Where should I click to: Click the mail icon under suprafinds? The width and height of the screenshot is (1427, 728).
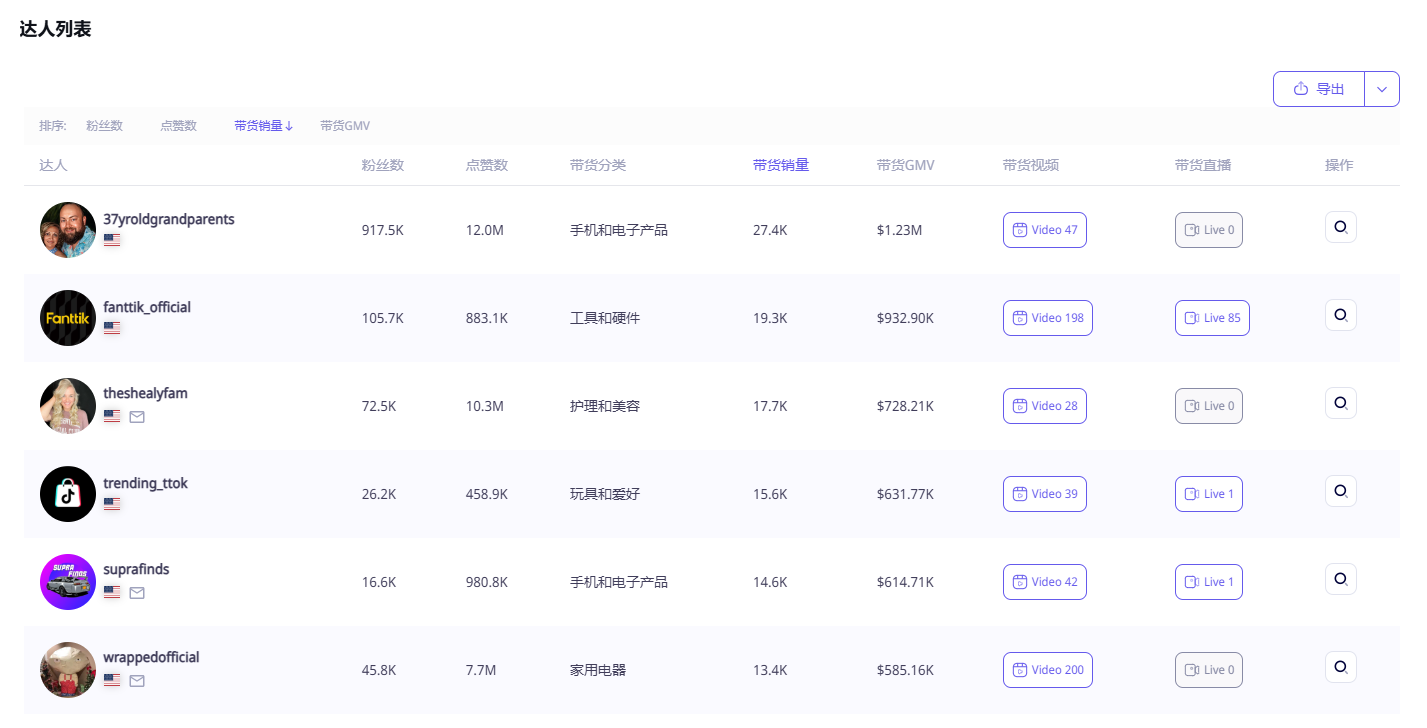coord(137,592)
